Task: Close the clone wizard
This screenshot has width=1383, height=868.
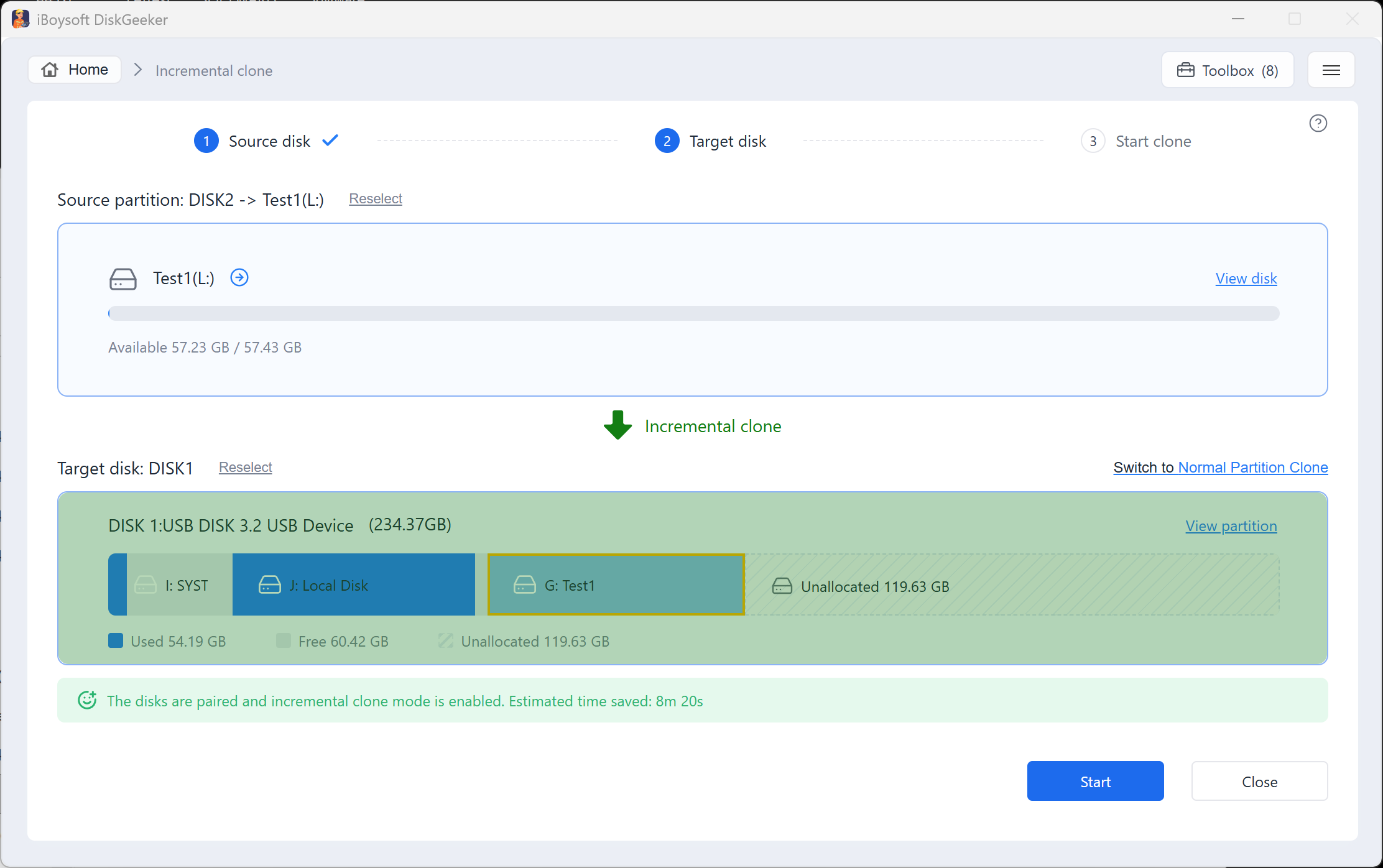Action: coord(1259,781)
